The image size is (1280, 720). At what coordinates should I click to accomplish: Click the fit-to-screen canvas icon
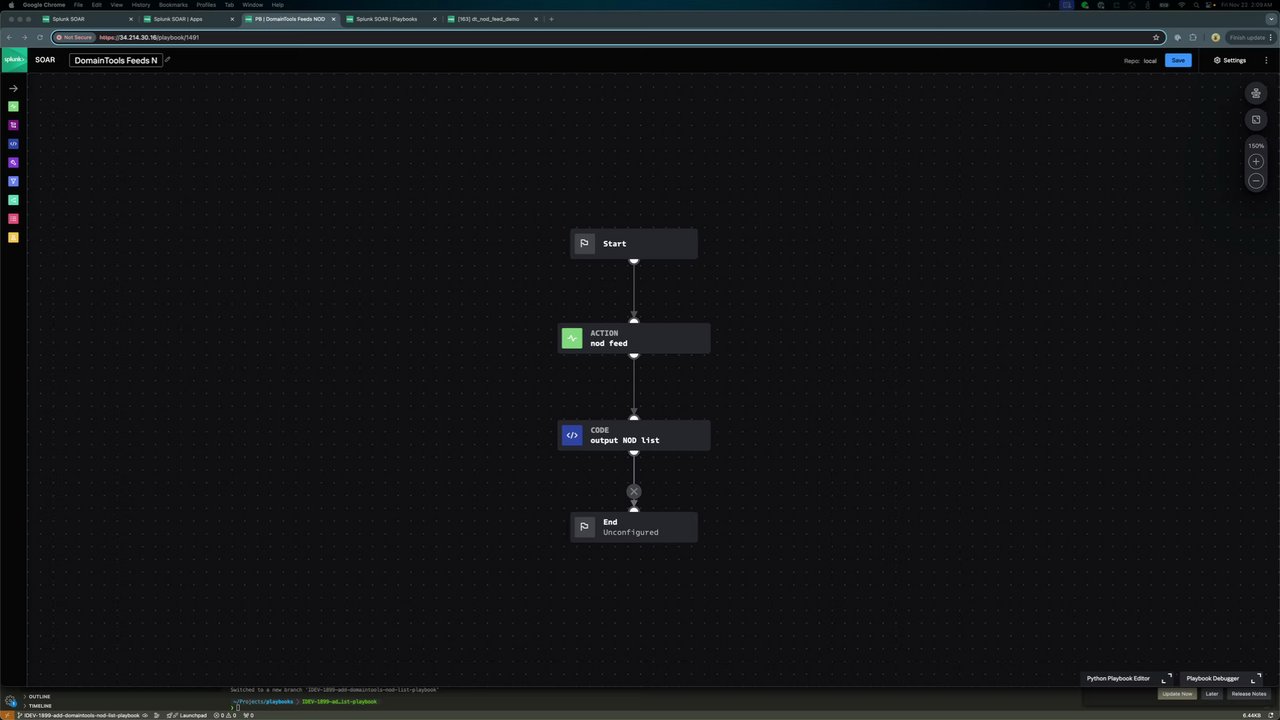click(1256, 119)
